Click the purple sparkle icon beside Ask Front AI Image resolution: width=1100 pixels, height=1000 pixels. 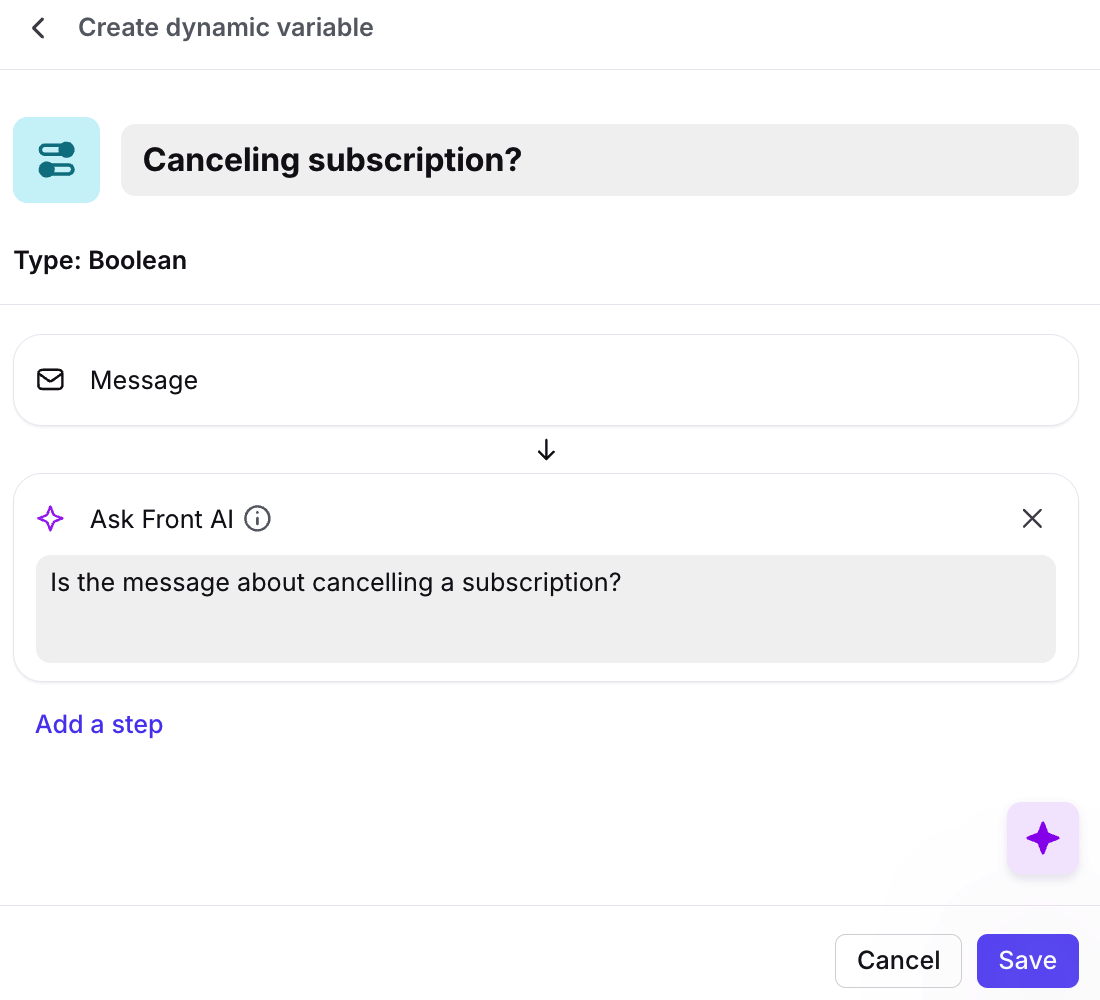click(50, 519)
